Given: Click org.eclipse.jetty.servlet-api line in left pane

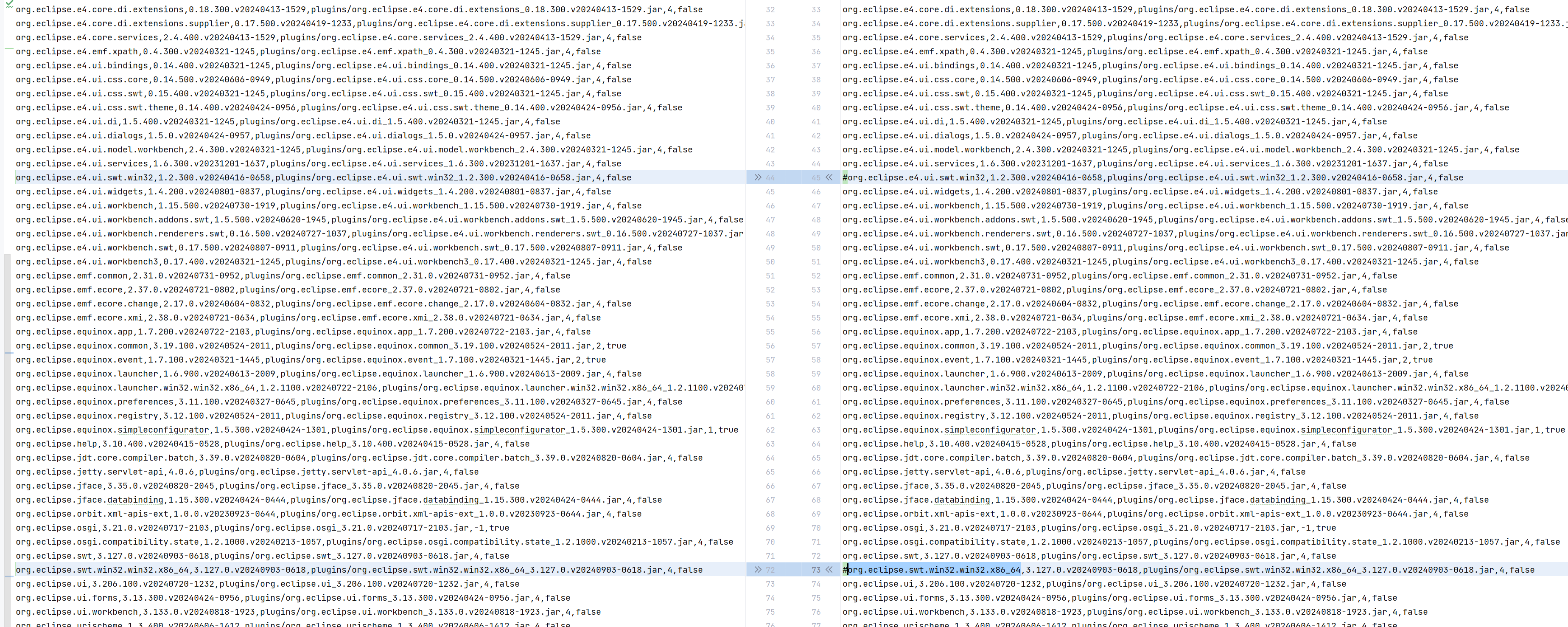Looking at the screenshot, I should pyautogui.click(x=247, y=472).
